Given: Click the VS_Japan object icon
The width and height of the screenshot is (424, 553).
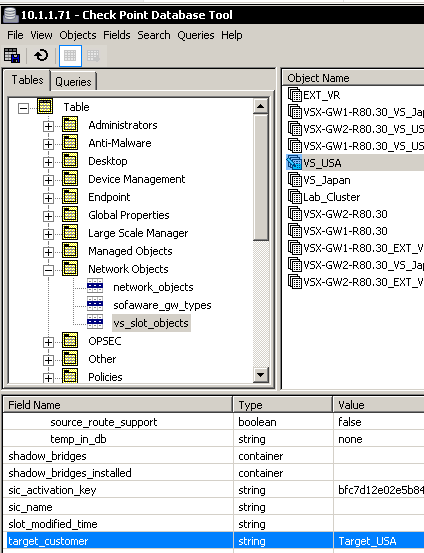Looking at the screenshot, I should [x=295, y=180].
